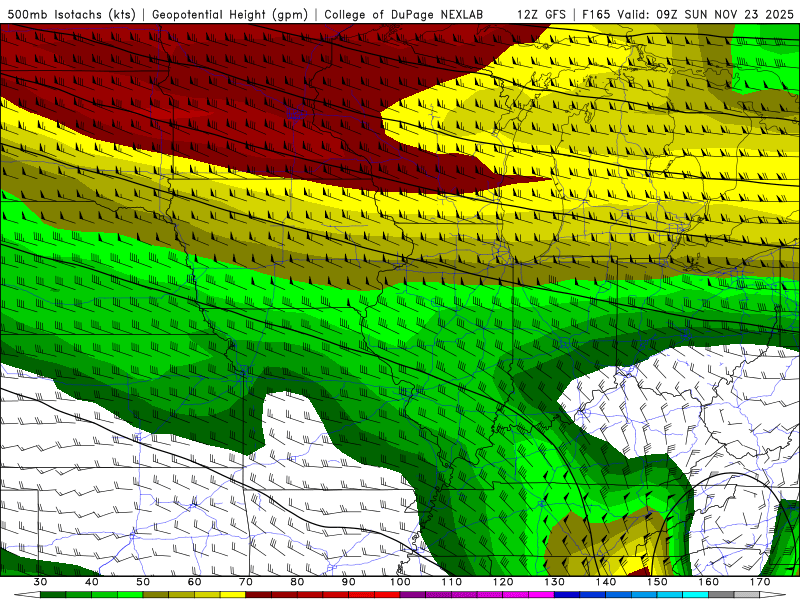Click the 160 tick label on the color scale
Image resolution: width=800 pixels, height=600 pixels.
pyautogui.click(x=709, y=582)
